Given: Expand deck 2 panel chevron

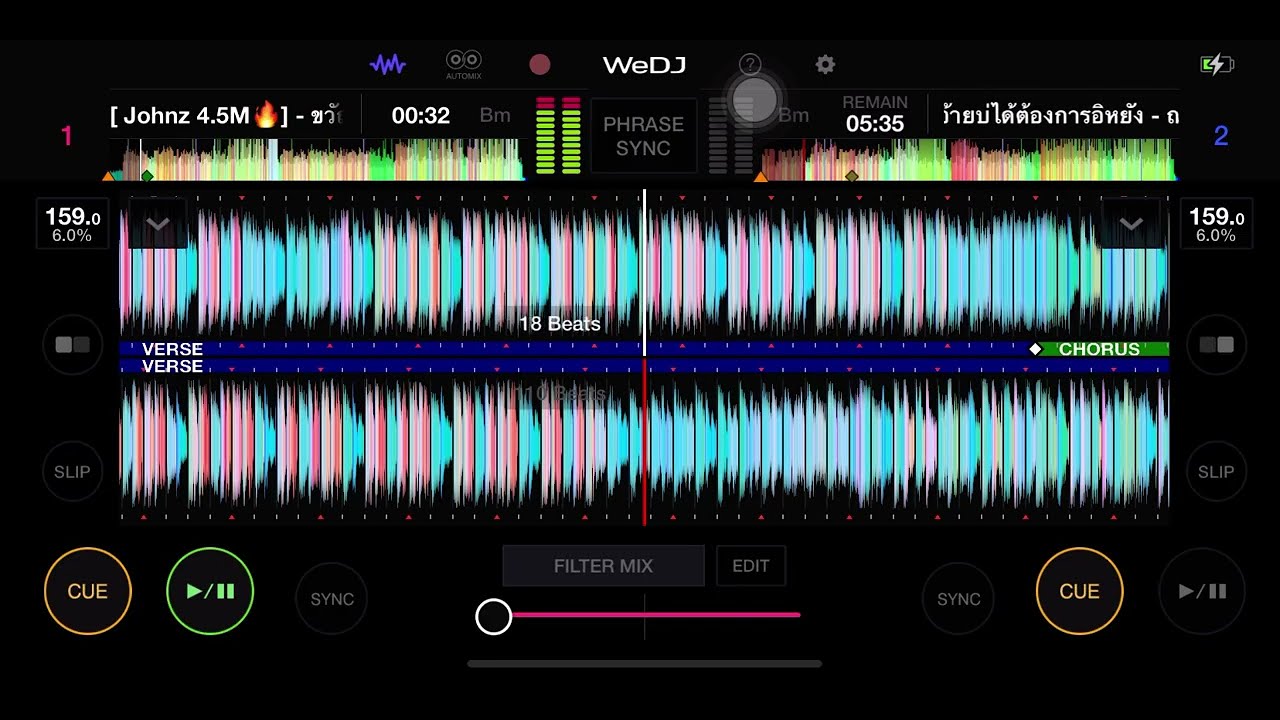Looking at the screenshot, I should pyautogui.click(x=1131, y=224).
